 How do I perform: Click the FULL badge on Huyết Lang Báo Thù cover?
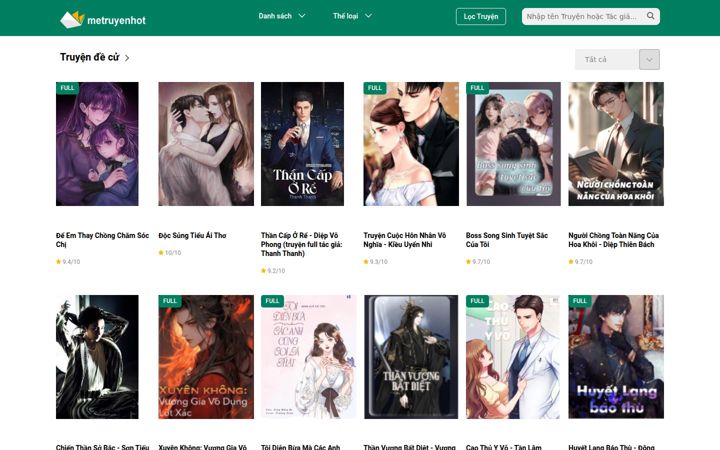(x=579, y=301)
